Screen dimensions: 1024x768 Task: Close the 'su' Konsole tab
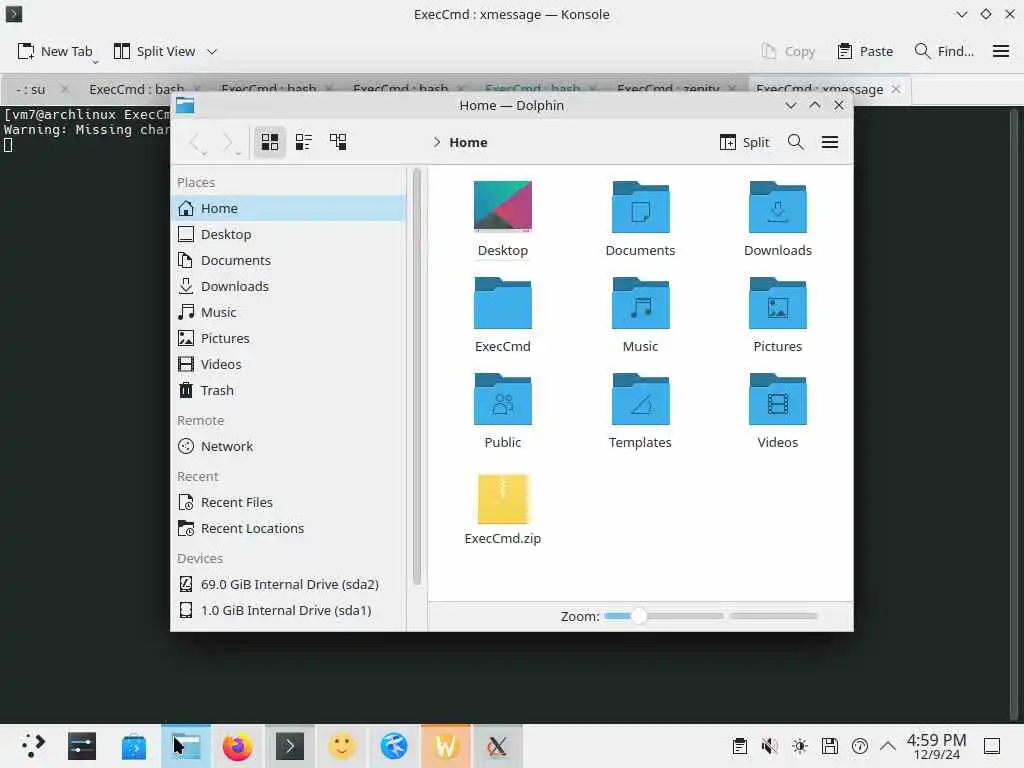click(64, 89)
